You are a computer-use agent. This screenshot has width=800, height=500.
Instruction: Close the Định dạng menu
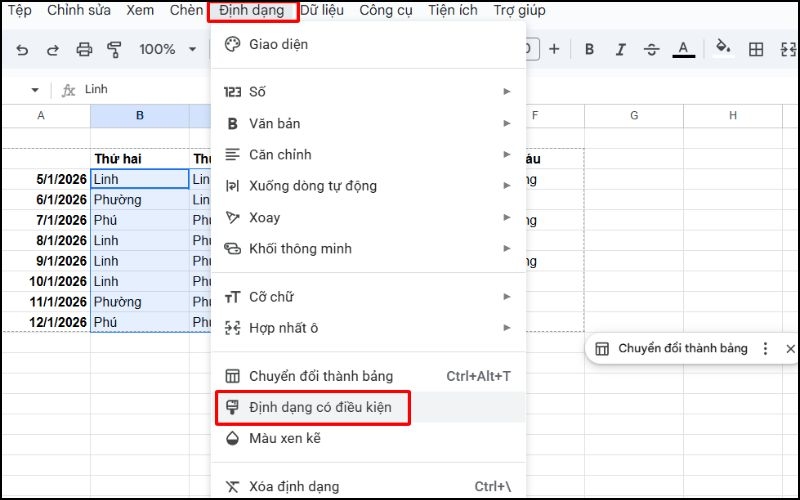click(252, 11)
